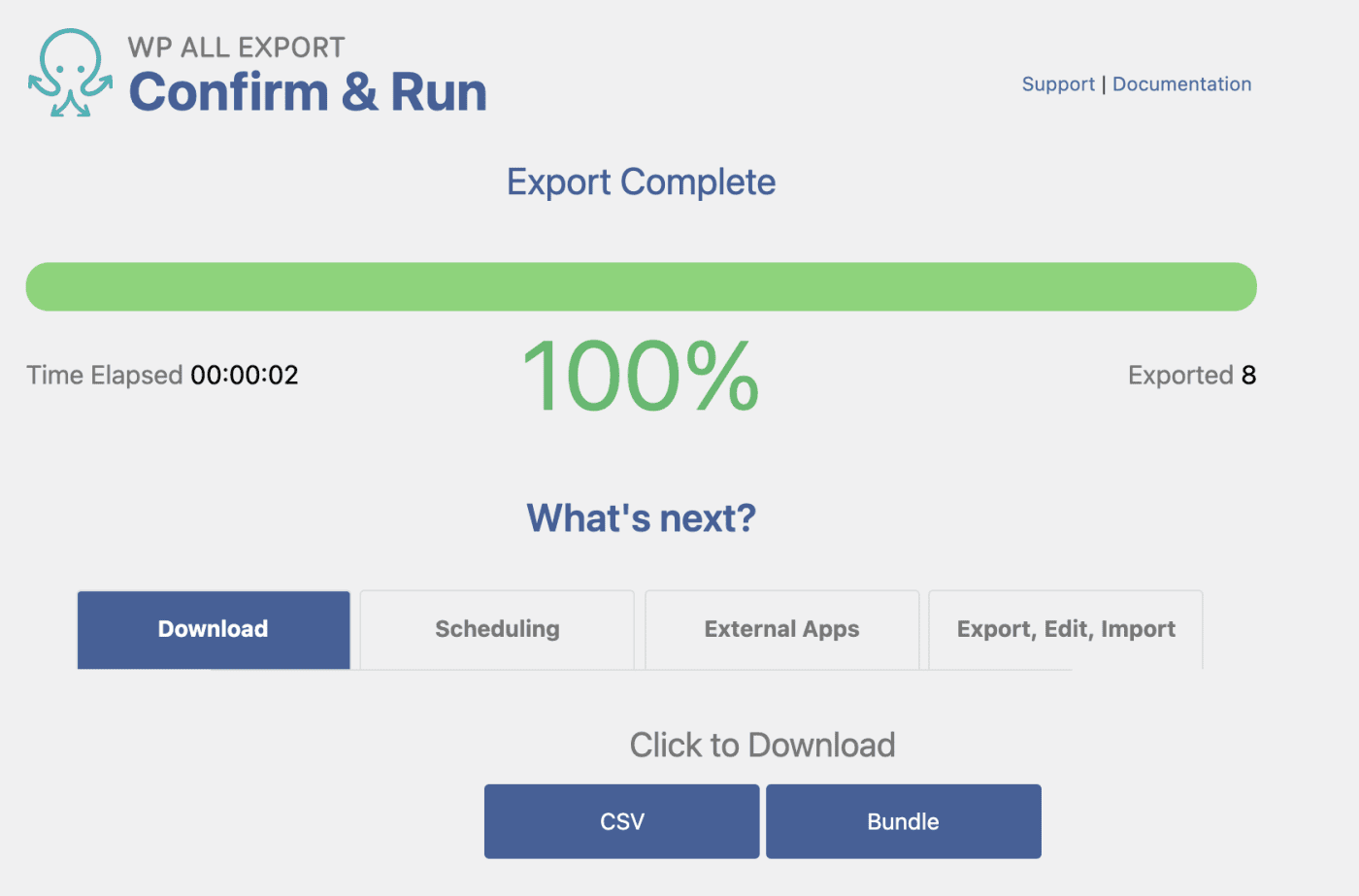The image size is (1359, 896).
Task: Download the export Bundle
Action: pos(903,821)
